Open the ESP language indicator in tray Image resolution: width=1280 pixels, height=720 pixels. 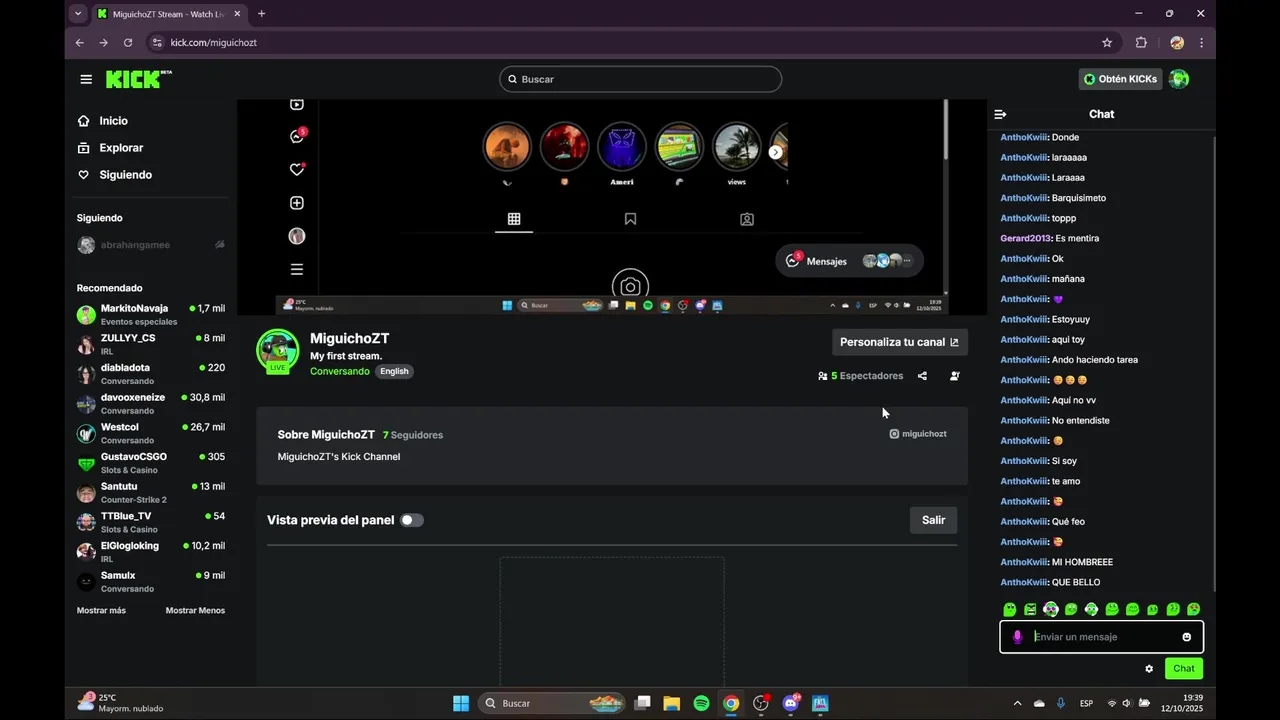(1086, 703)
